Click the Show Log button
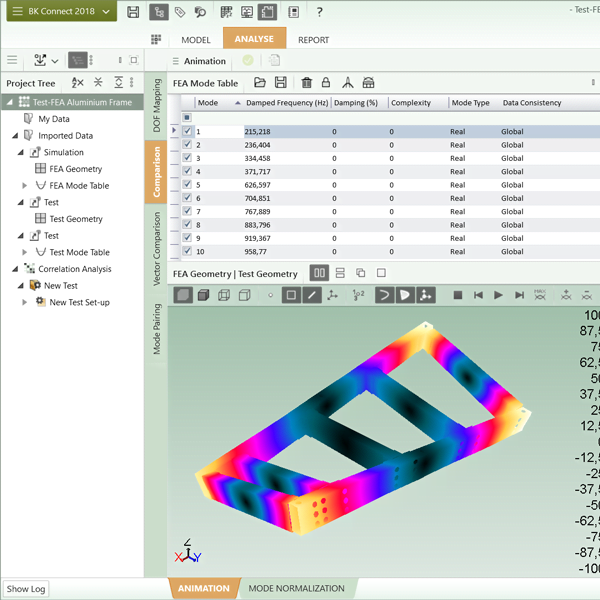Image resolution: width=600 pixels, height=600 pixels. pyautogui.click(x=26, y=589)
